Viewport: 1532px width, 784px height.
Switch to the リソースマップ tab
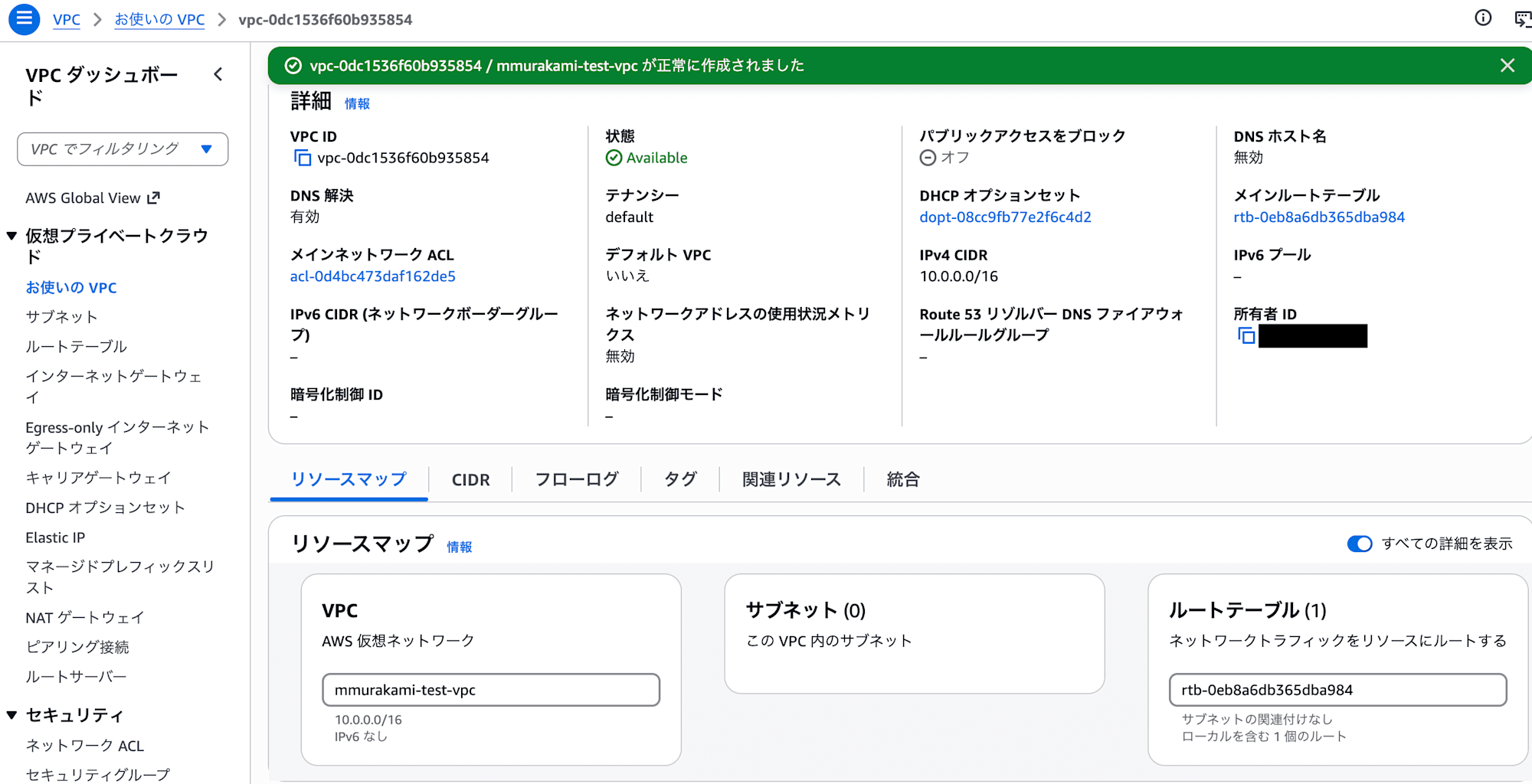349,480
